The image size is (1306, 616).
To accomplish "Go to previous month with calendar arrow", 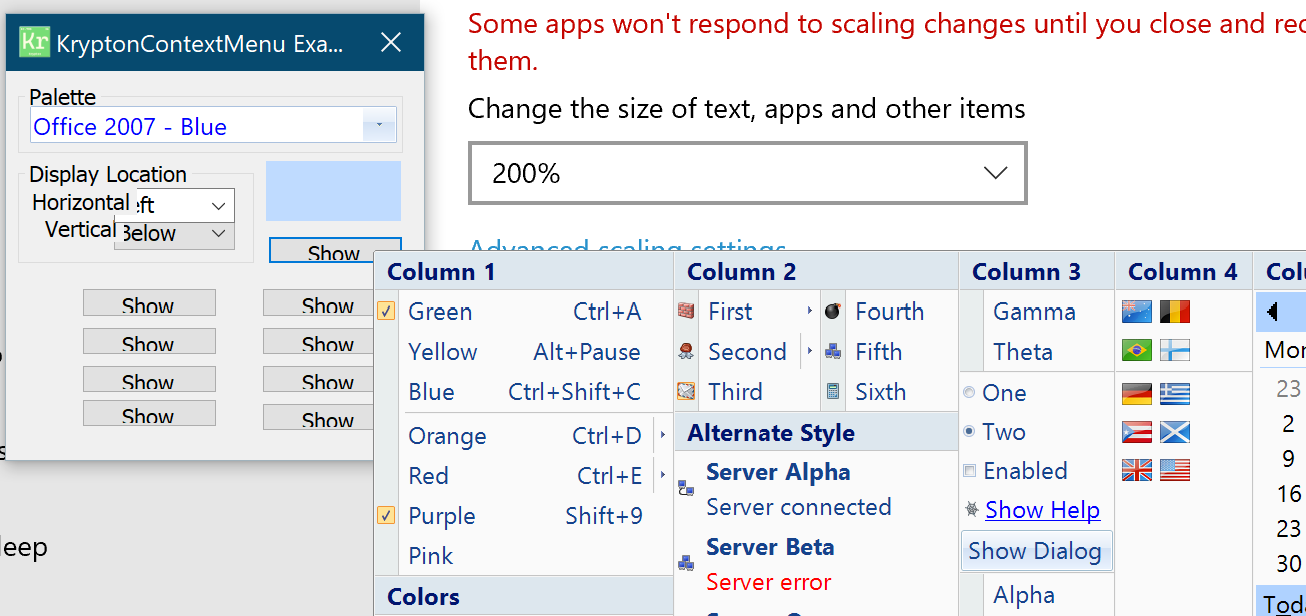I will (1271, 312).
